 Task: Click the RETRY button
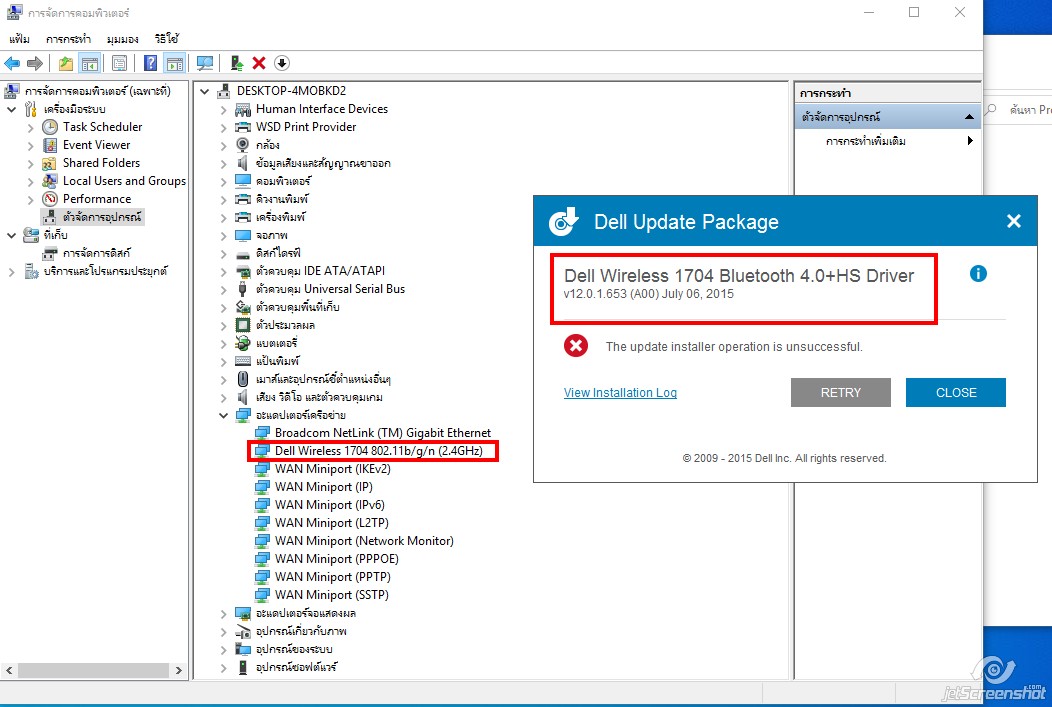(x=841, y=392)
